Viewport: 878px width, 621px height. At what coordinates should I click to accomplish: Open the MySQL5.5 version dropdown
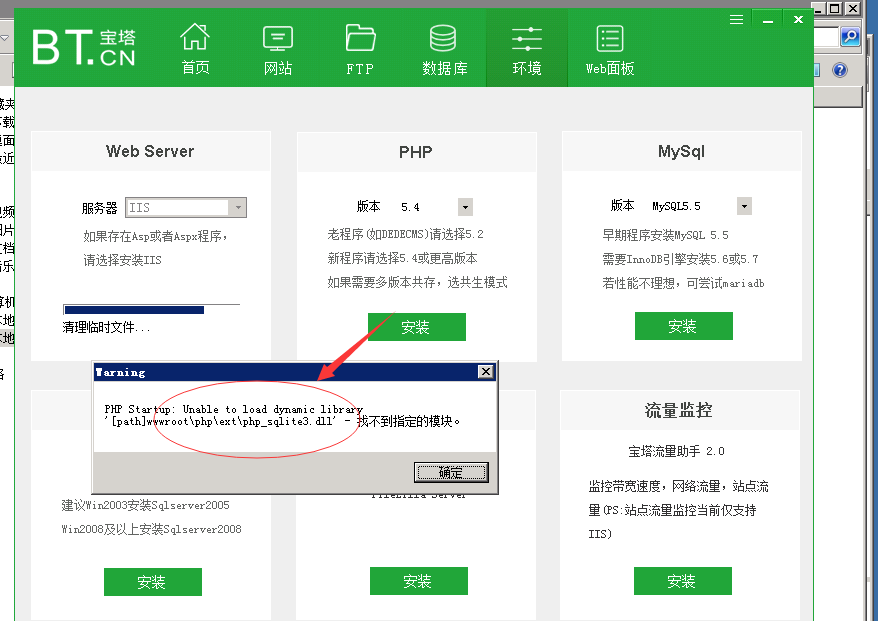(744, 206)
